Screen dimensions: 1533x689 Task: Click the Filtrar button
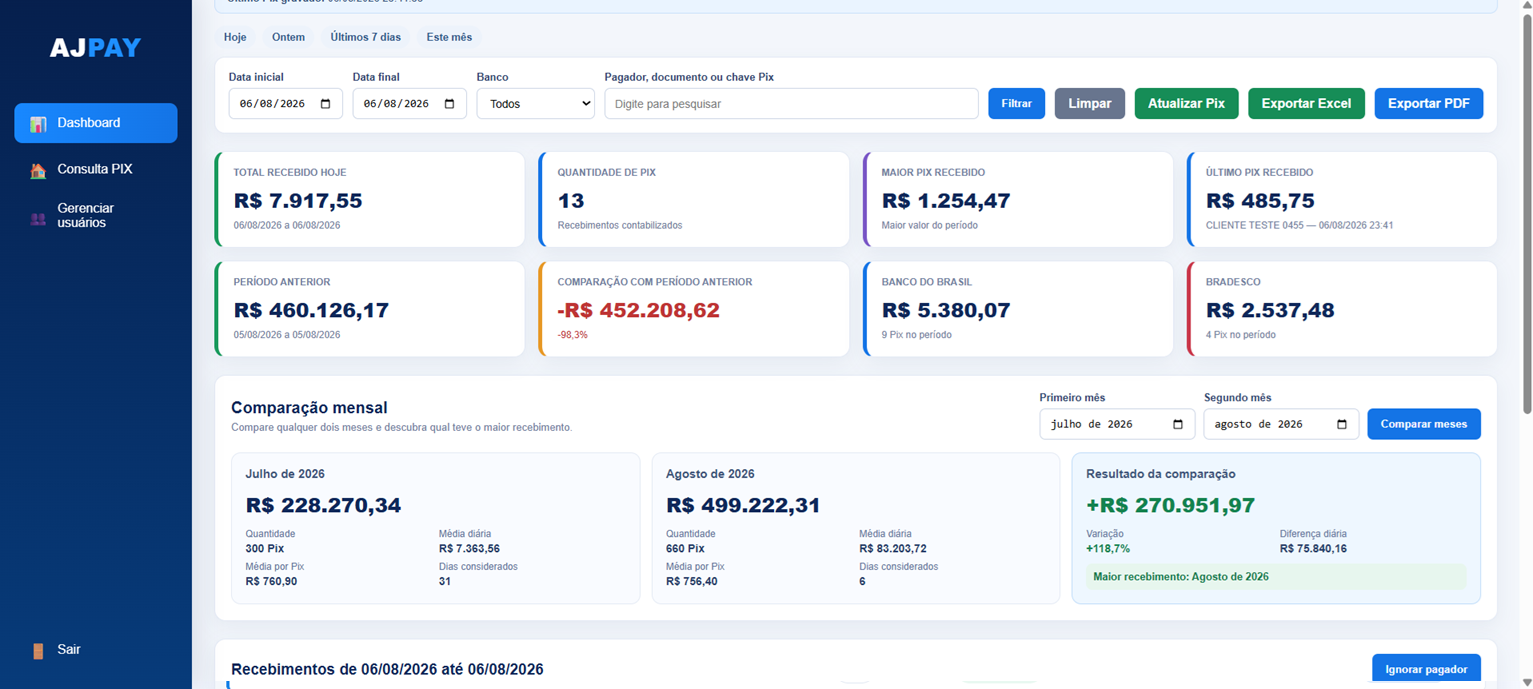1016,104
